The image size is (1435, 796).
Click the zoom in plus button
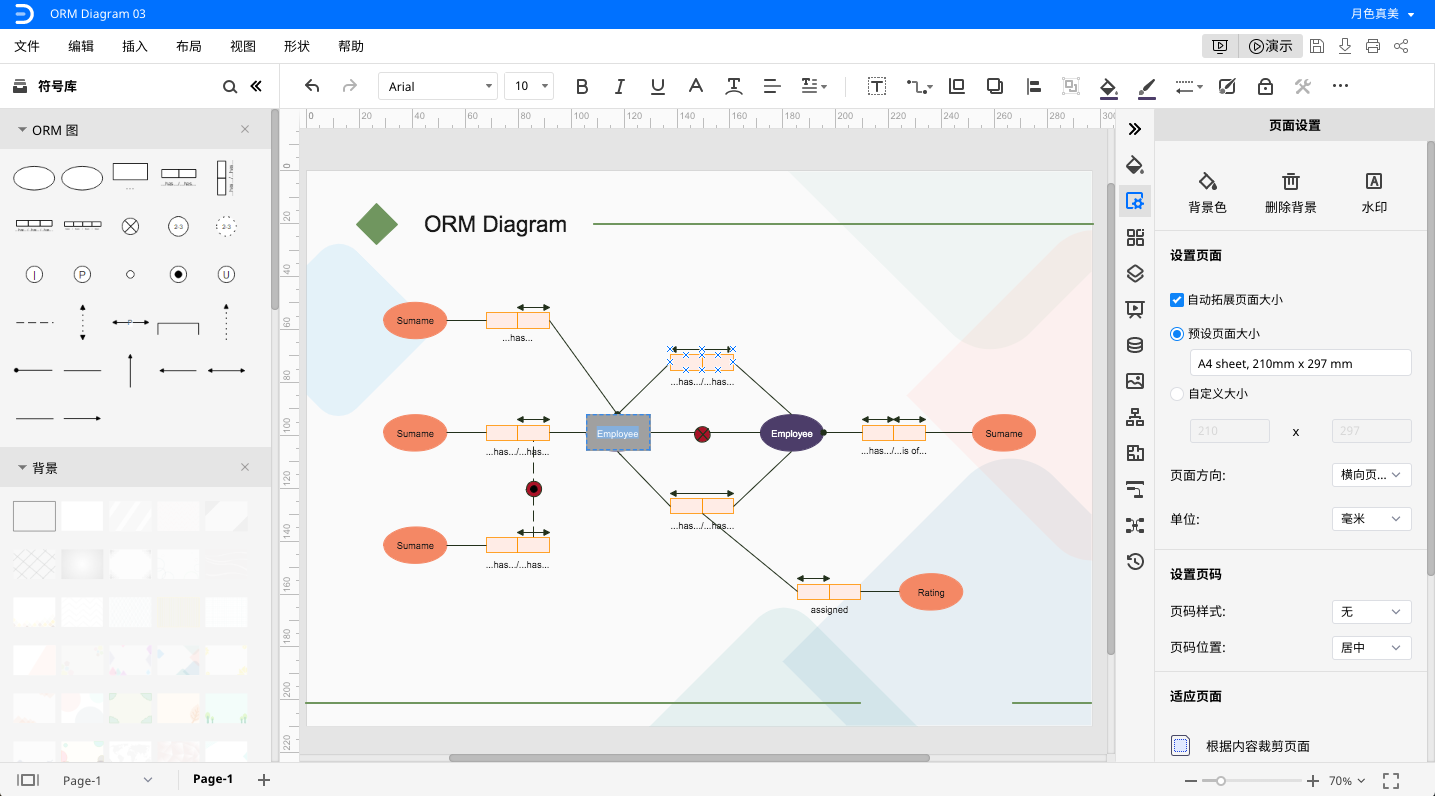point(1314,781)
